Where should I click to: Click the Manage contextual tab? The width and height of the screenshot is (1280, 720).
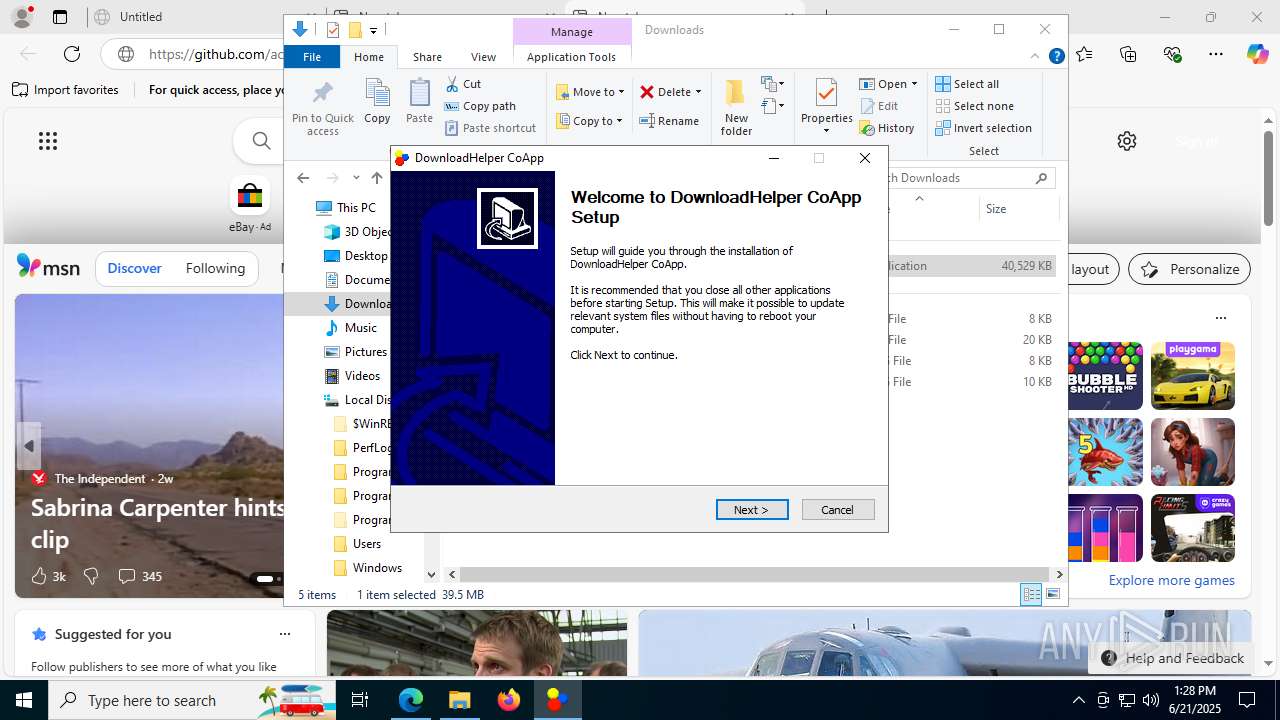click(x=572, y=32)
